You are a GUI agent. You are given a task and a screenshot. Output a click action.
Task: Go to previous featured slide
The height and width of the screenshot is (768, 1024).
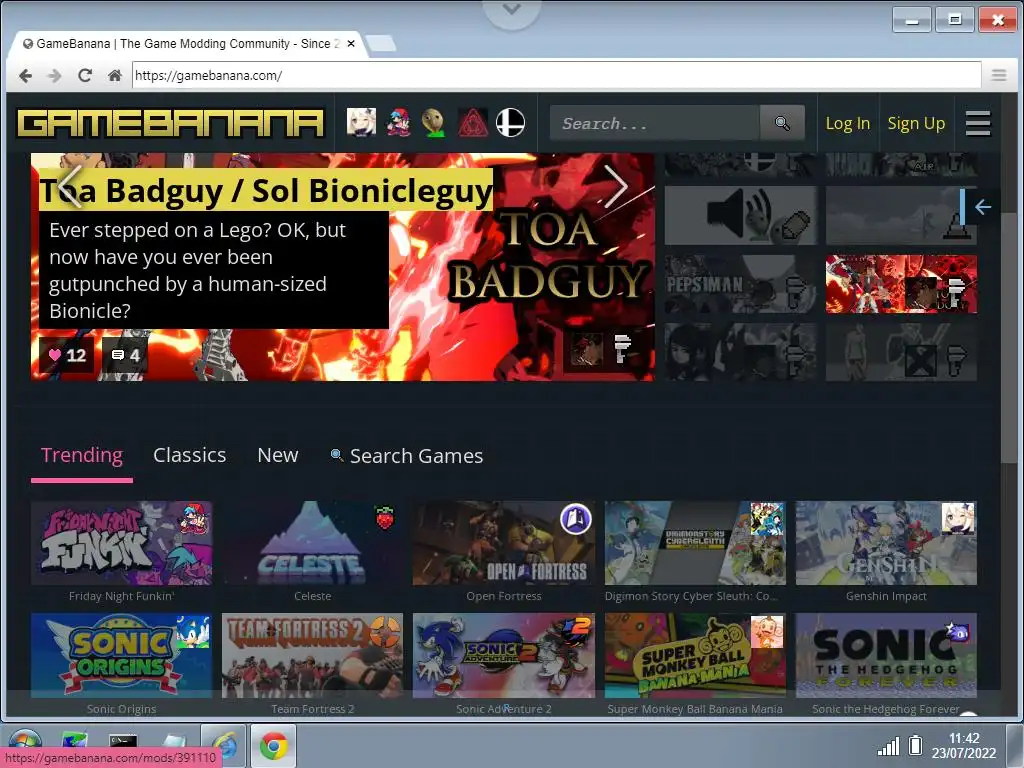71,186
